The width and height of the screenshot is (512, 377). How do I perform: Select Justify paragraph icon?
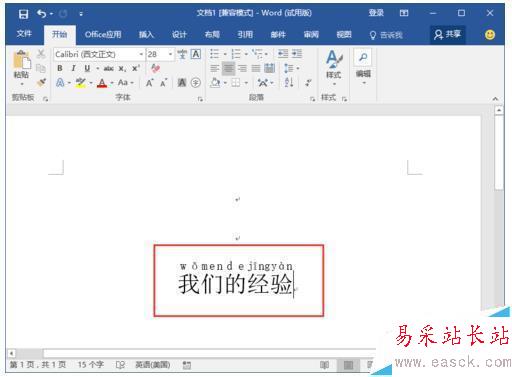coord(256,68)
